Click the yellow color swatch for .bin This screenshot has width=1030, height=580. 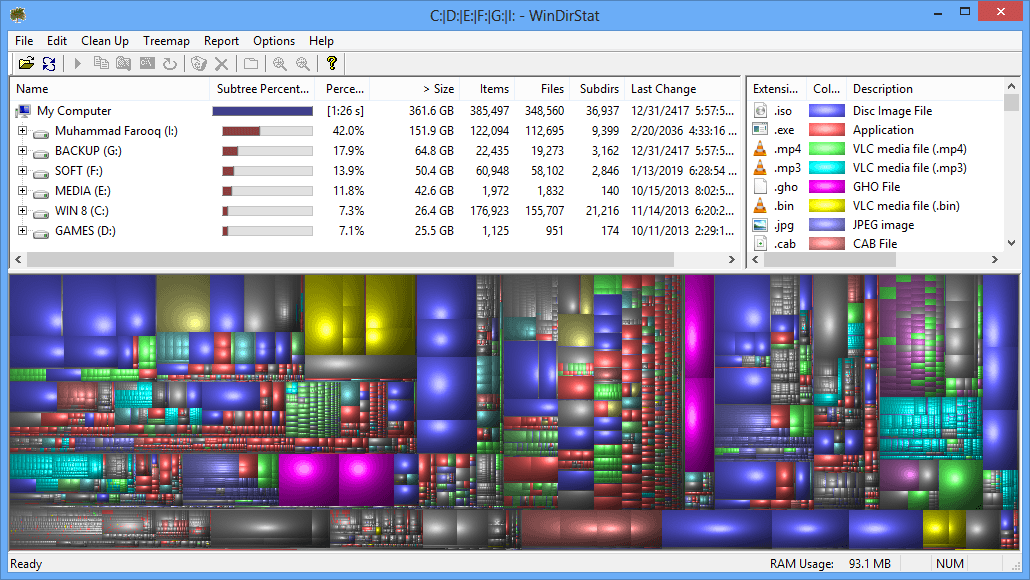point(826,206)
